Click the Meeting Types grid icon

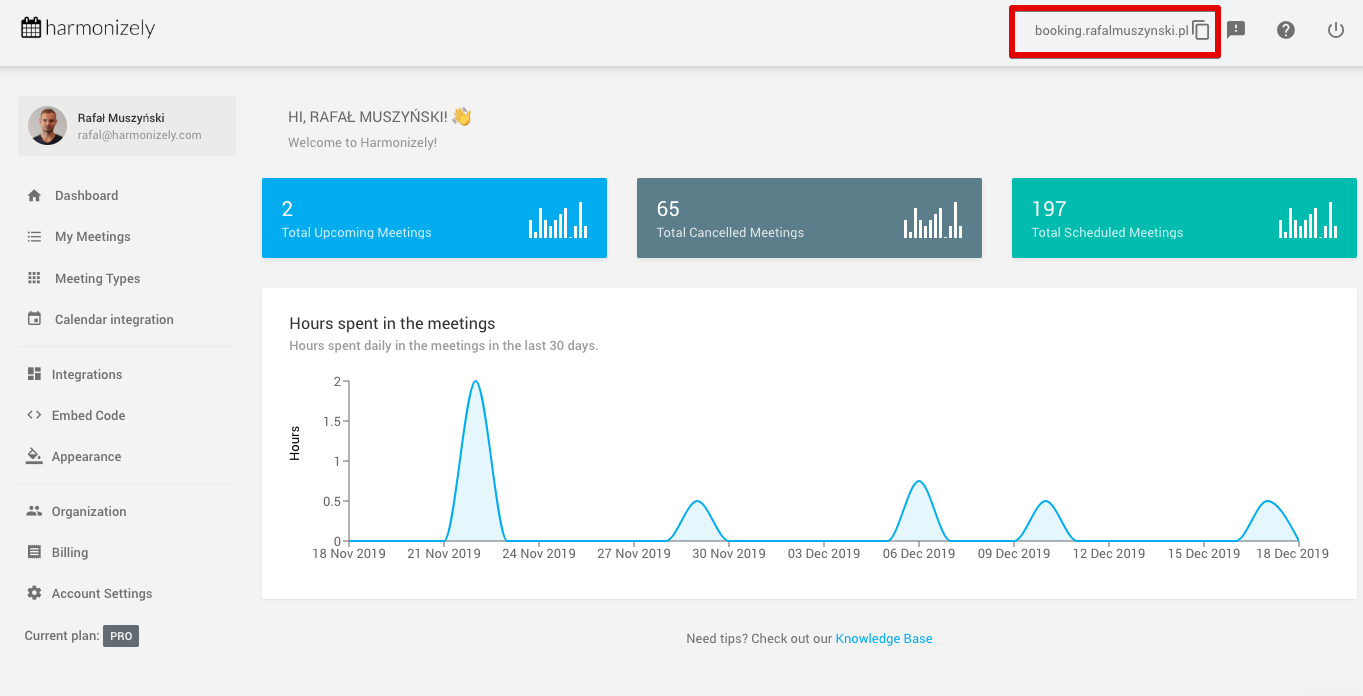pos(34,278)
